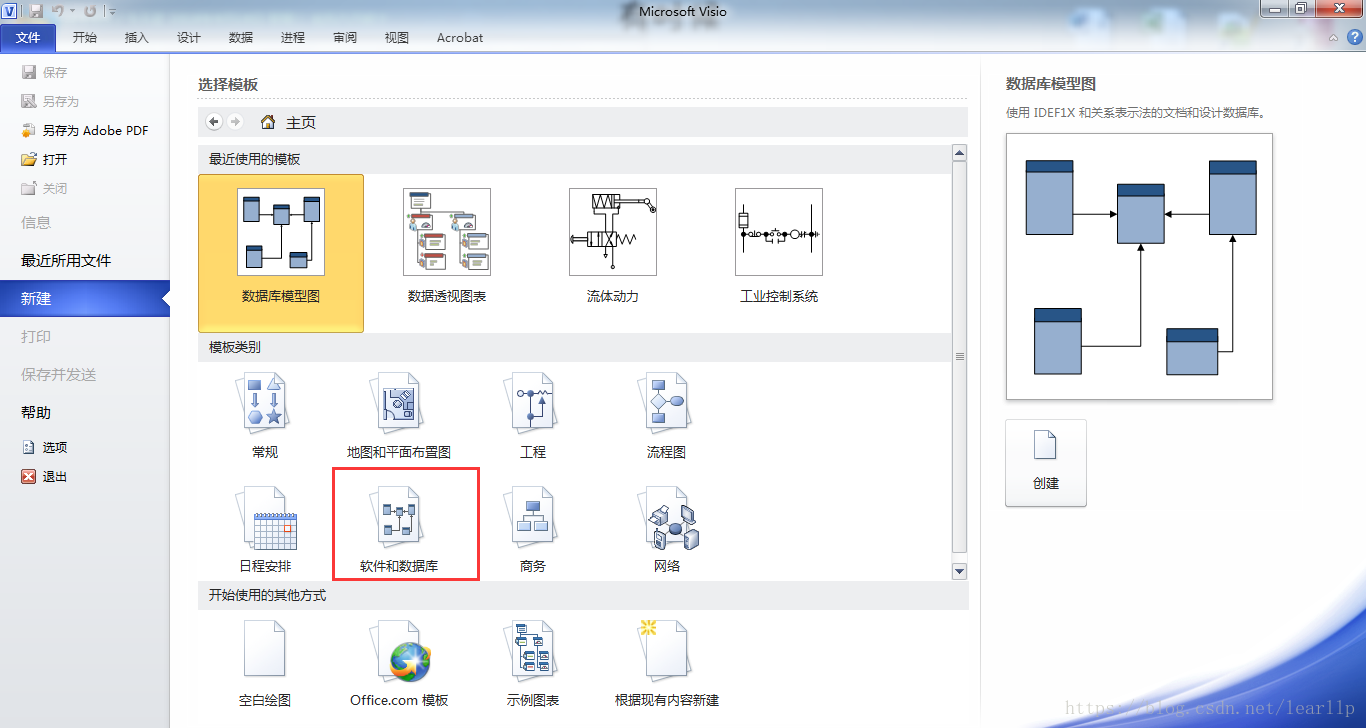Switch to the 数据 ribbon tab
The image size is (1366, 728).
(241, 38)
